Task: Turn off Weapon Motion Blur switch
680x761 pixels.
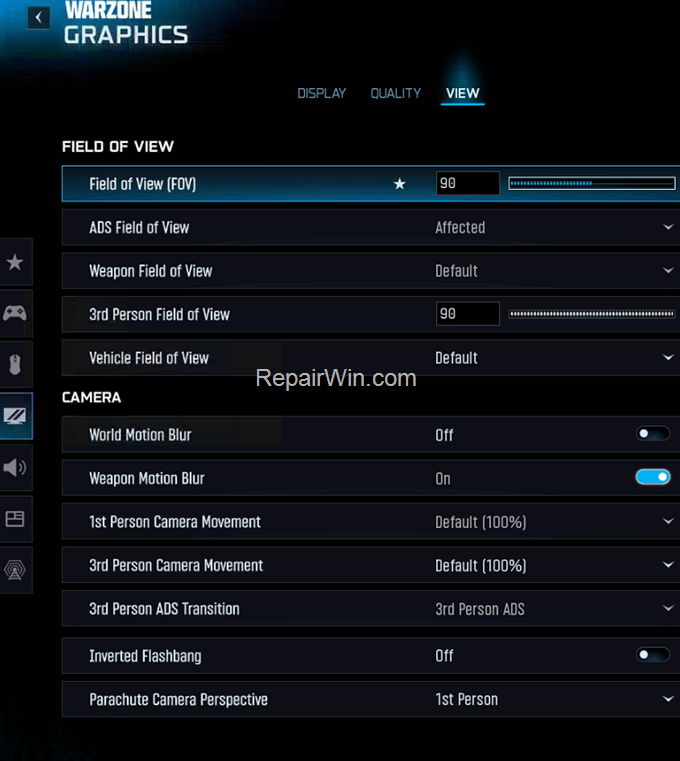Action: (653, 477)
